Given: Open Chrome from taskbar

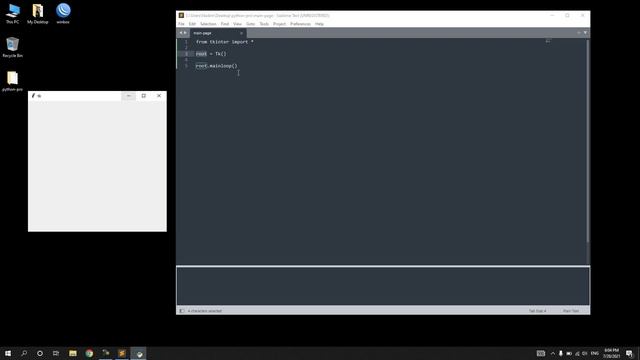Looking at the screenshot, I should [89, 353].
